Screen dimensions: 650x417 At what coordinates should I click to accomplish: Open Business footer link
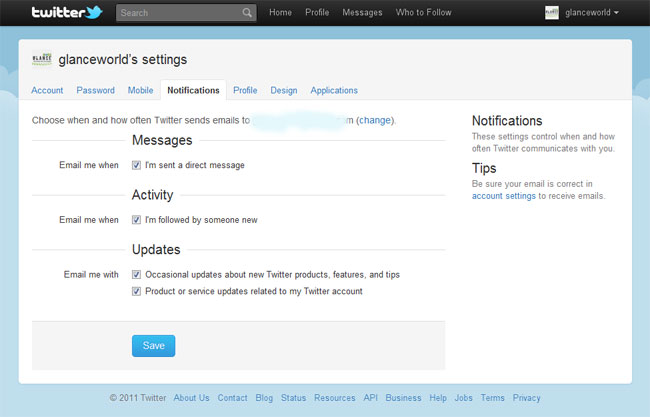403,398
